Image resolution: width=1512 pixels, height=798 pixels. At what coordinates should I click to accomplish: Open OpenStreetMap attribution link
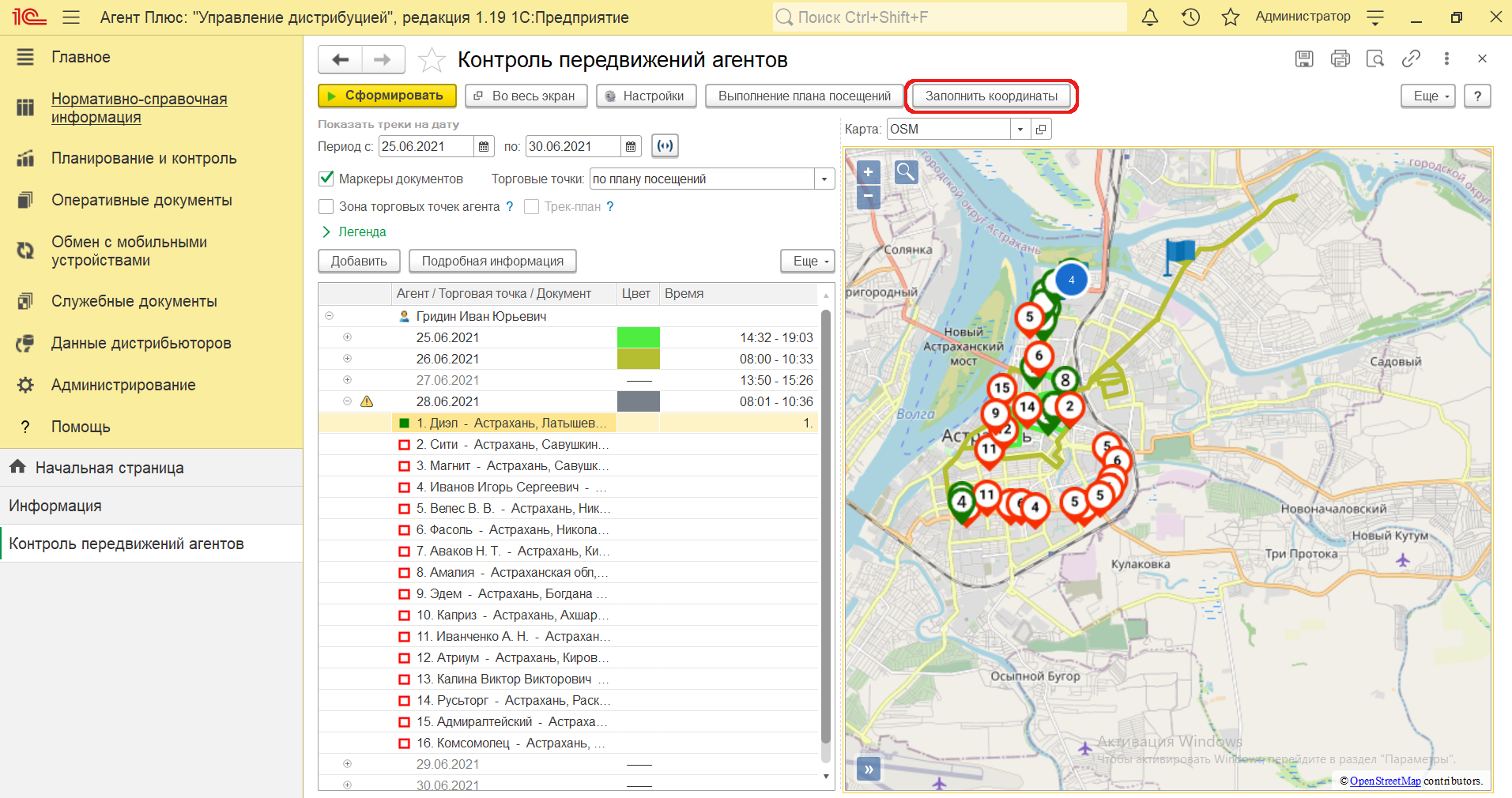click(1385, 781)
